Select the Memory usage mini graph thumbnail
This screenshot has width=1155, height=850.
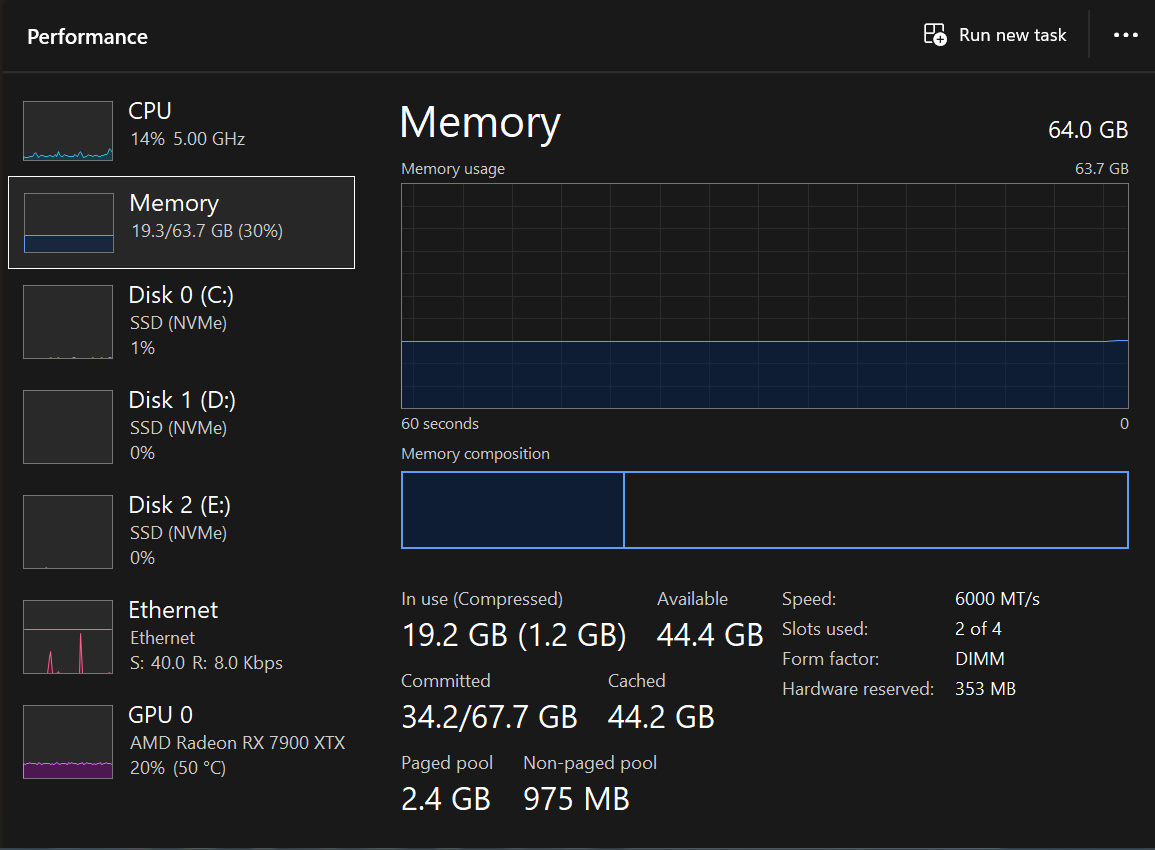[x=69, y=222]
